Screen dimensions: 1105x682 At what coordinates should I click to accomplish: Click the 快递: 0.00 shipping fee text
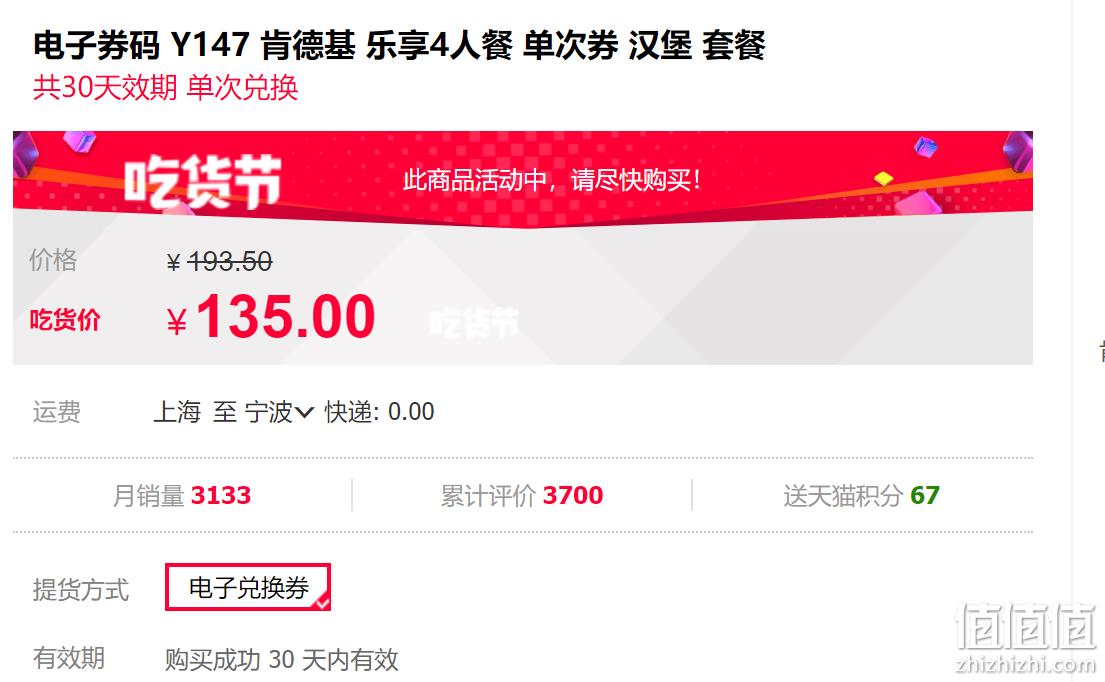(379, 411)
